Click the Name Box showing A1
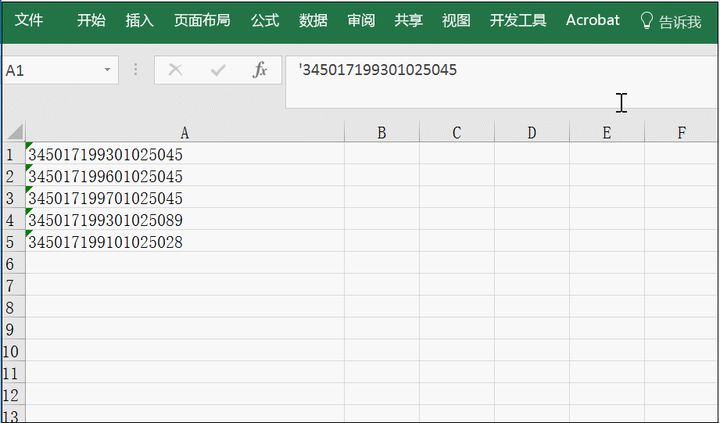This screenshot has height=423, width=720. (x=50, y=71)
